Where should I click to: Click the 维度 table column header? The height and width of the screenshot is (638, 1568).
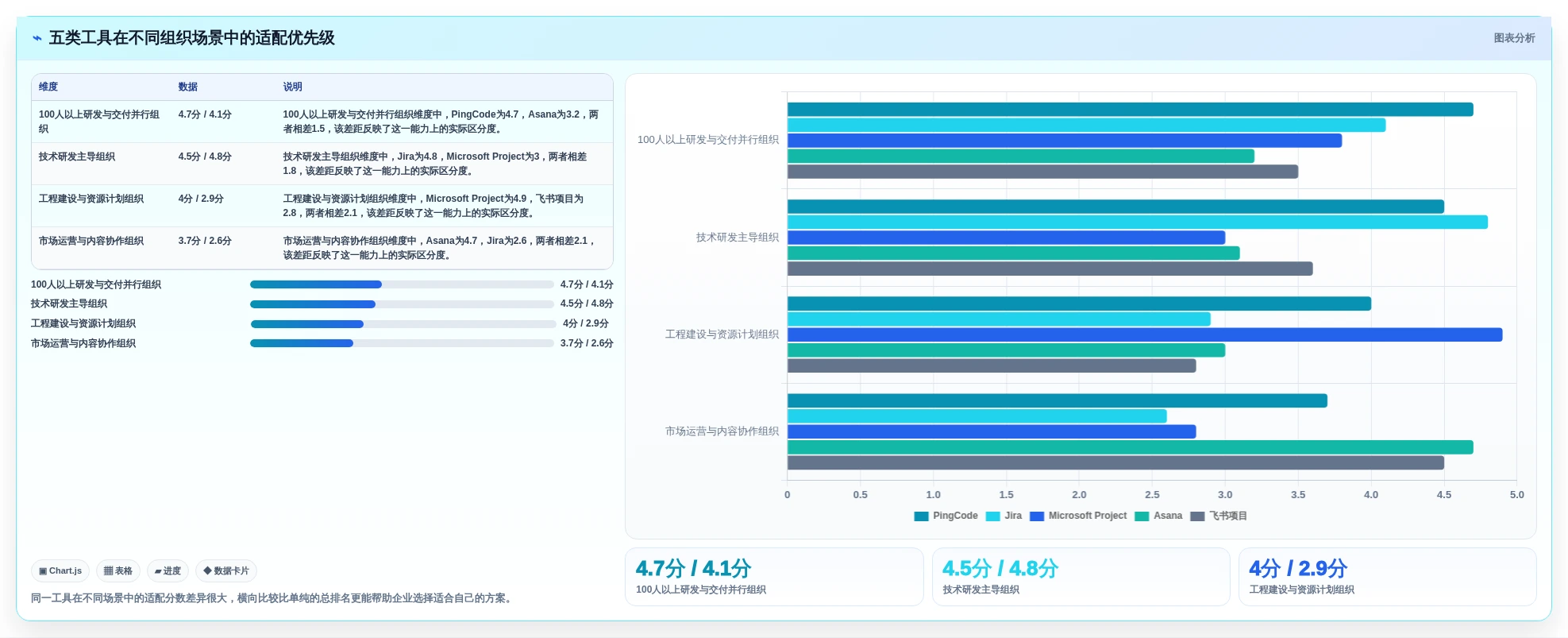tap(48, 87)
